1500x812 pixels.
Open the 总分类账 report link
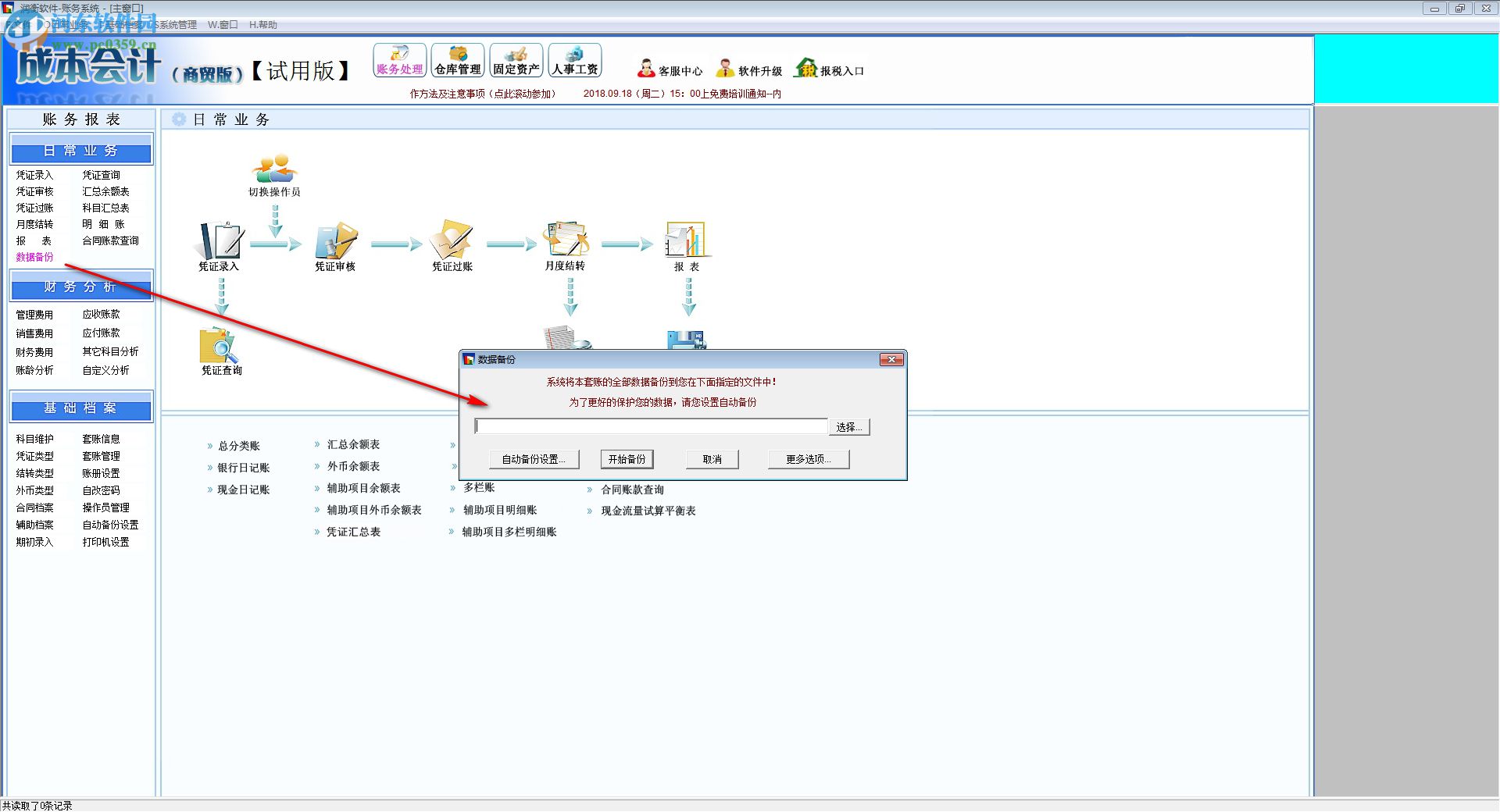pos(239,446)
